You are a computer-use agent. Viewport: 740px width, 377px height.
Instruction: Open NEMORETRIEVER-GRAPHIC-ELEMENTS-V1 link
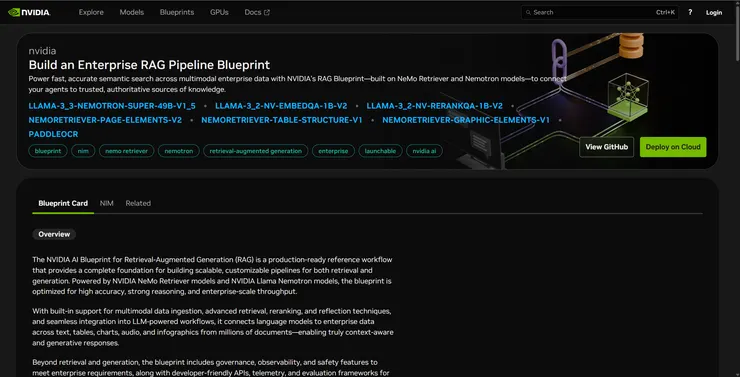click(466, 120)
